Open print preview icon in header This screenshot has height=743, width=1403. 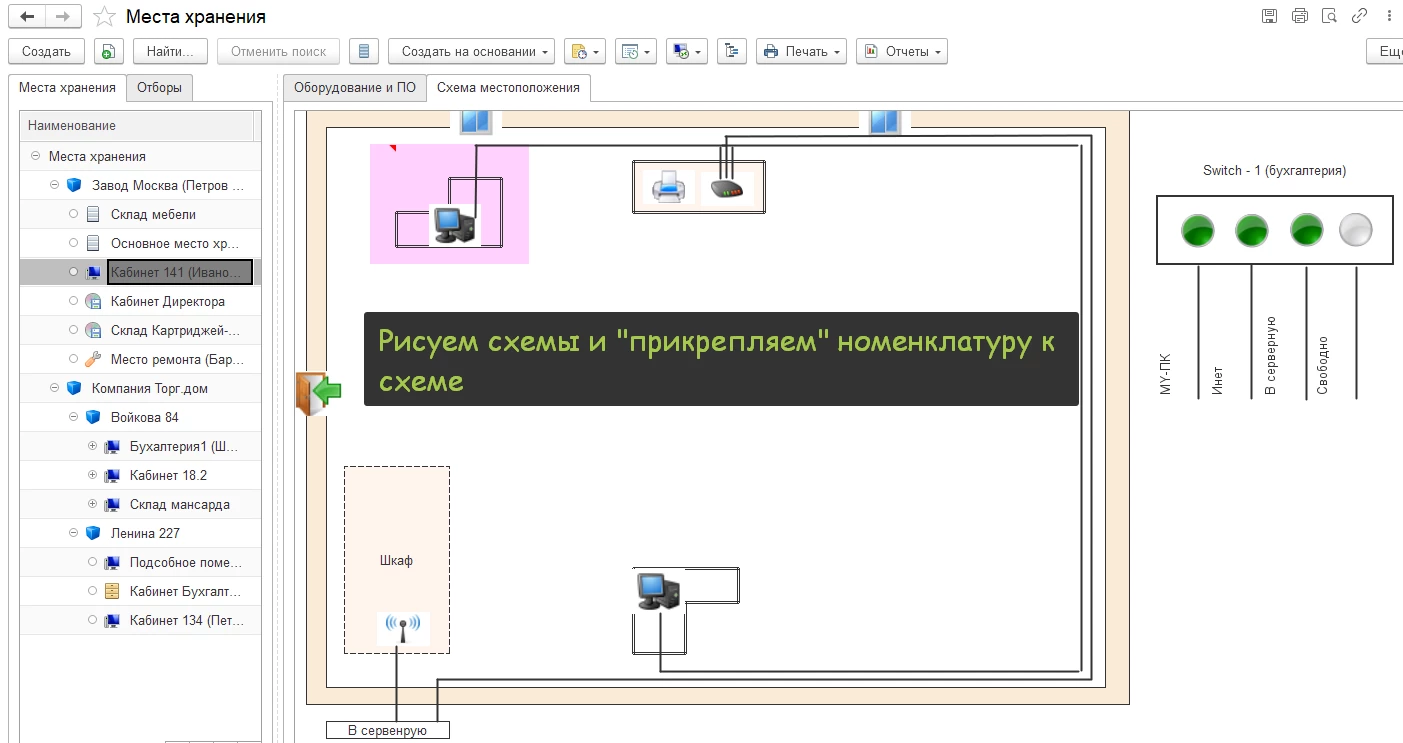pyautogui.click(x=1329, y=16)
